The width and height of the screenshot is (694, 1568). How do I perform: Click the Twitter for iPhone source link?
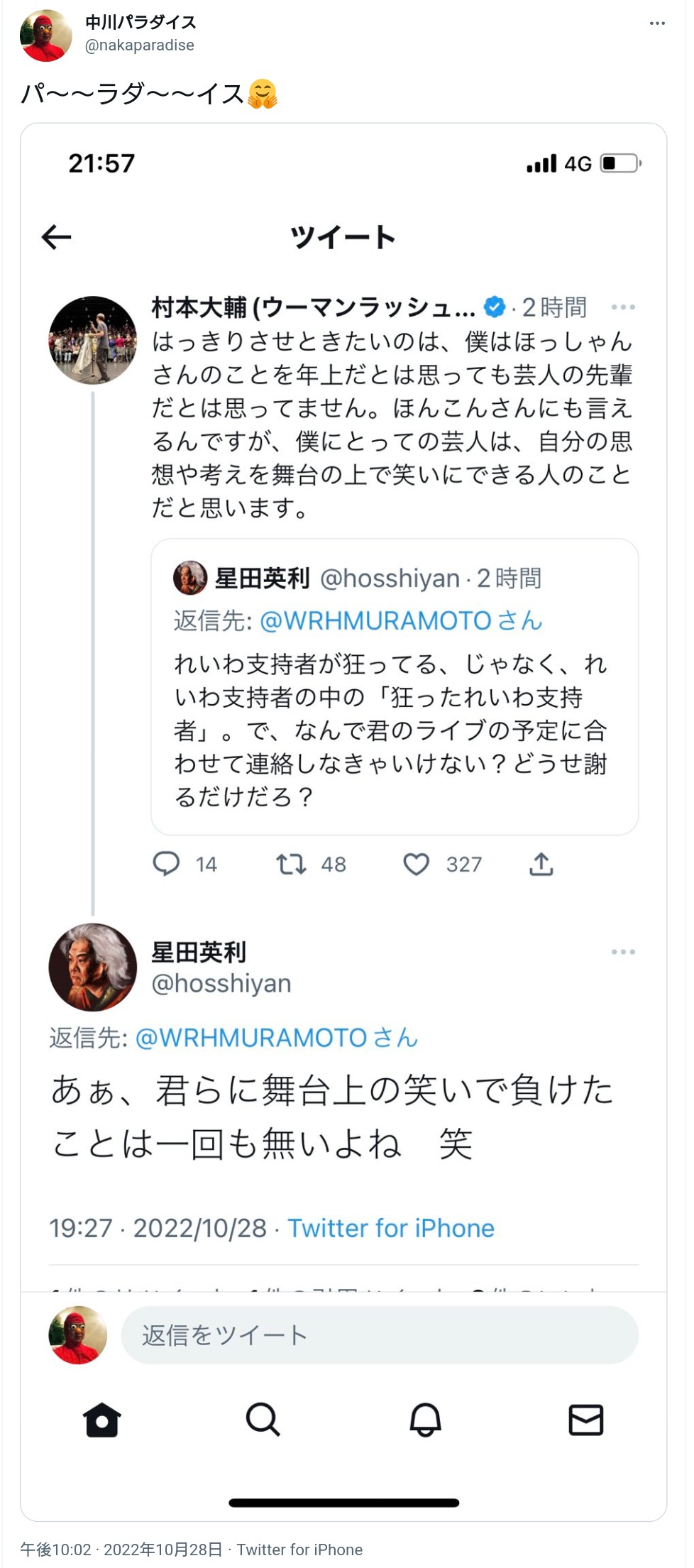pos(390,1228)
